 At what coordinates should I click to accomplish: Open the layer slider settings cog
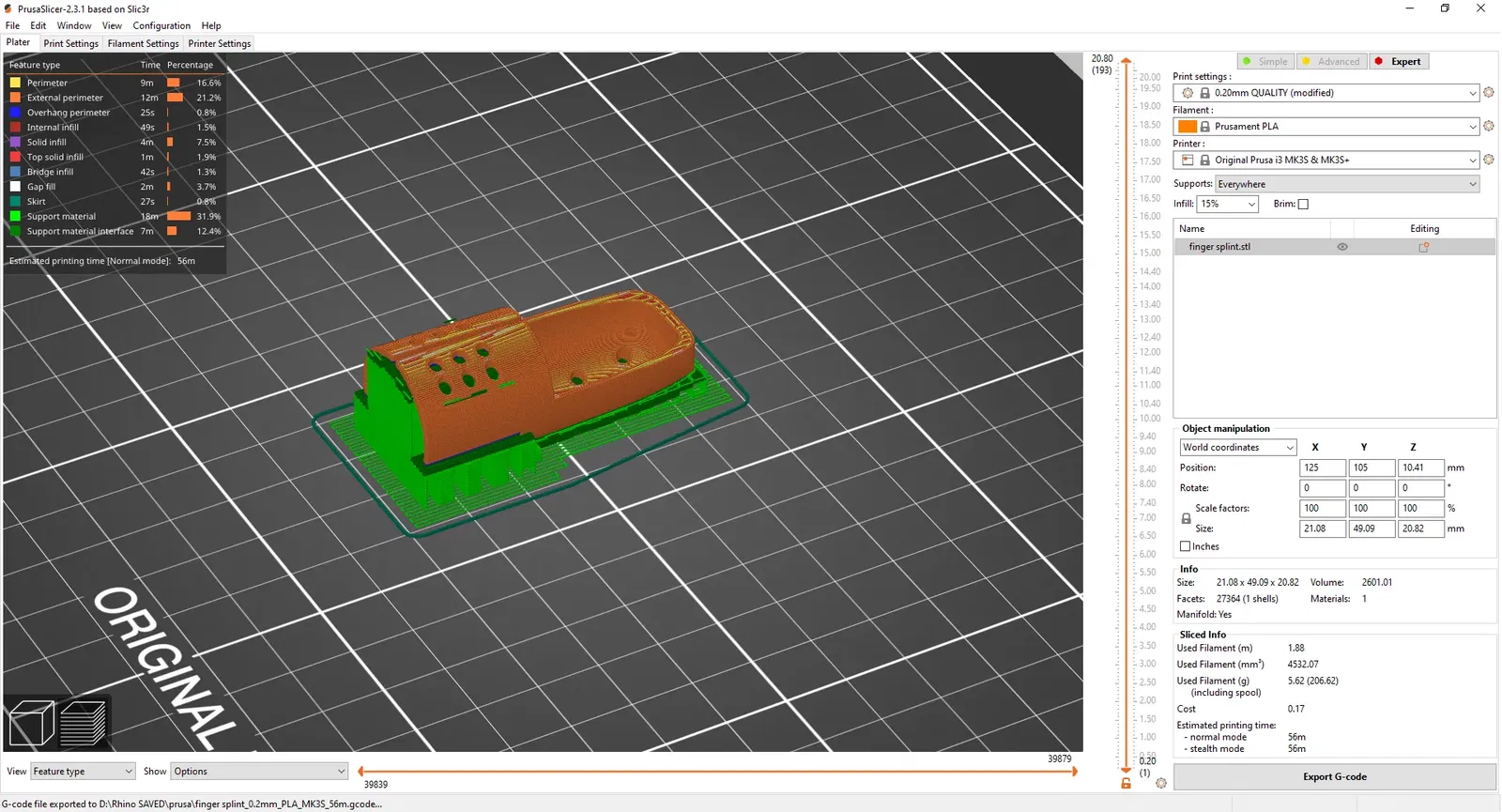pyautogui.click(x=1161, y=783)
